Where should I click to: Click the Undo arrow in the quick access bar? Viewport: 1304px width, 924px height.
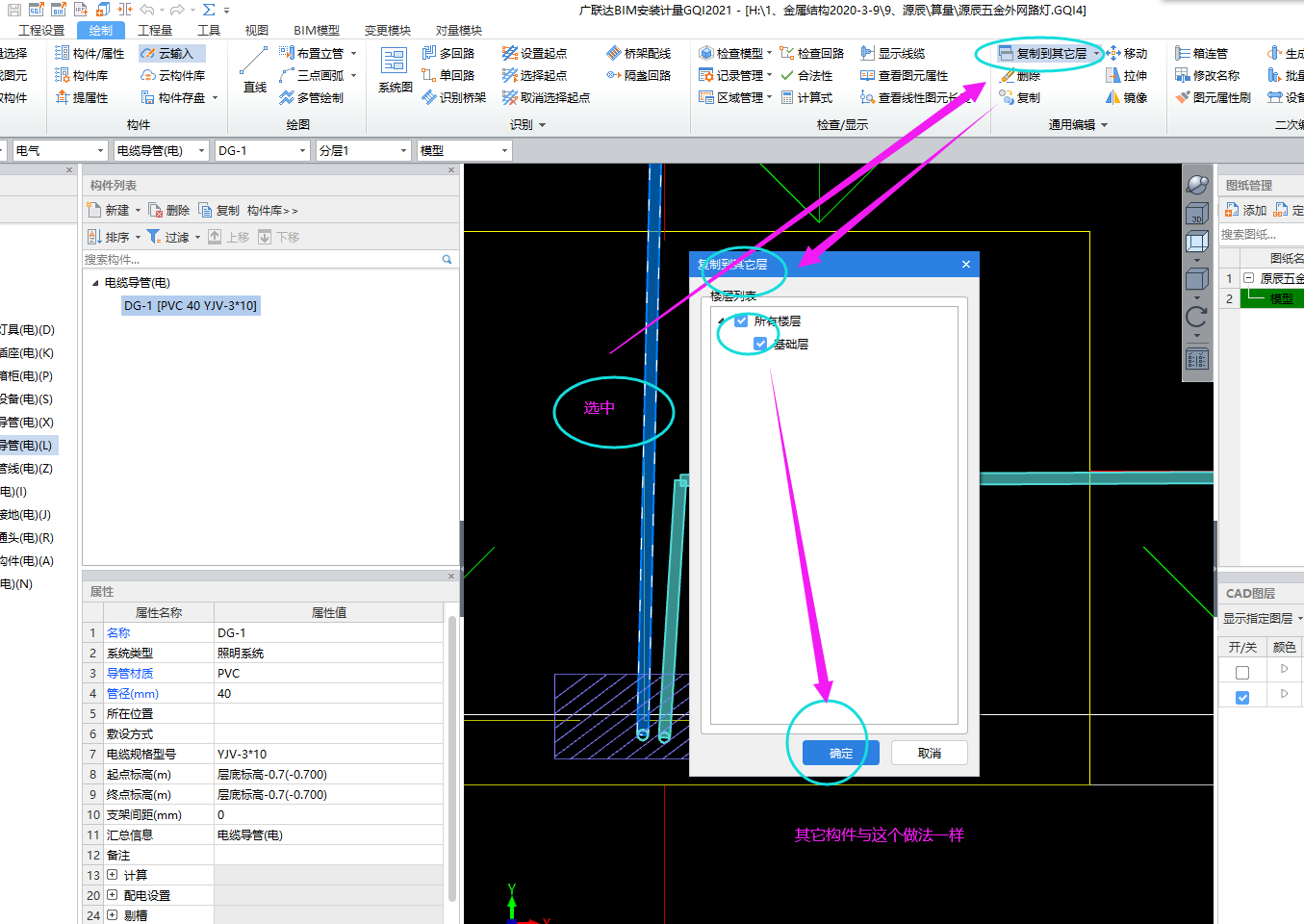click(147, 10)
